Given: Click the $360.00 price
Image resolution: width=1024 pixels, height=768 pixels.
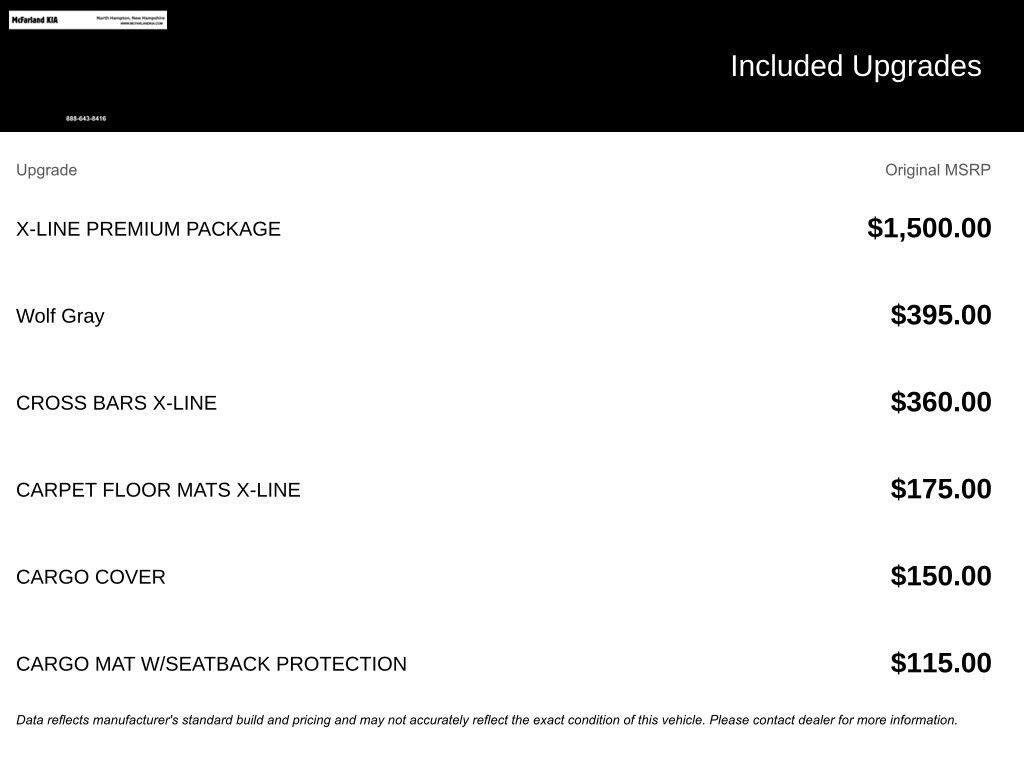Looking at the screenshot, I should (x=940, y=402).
